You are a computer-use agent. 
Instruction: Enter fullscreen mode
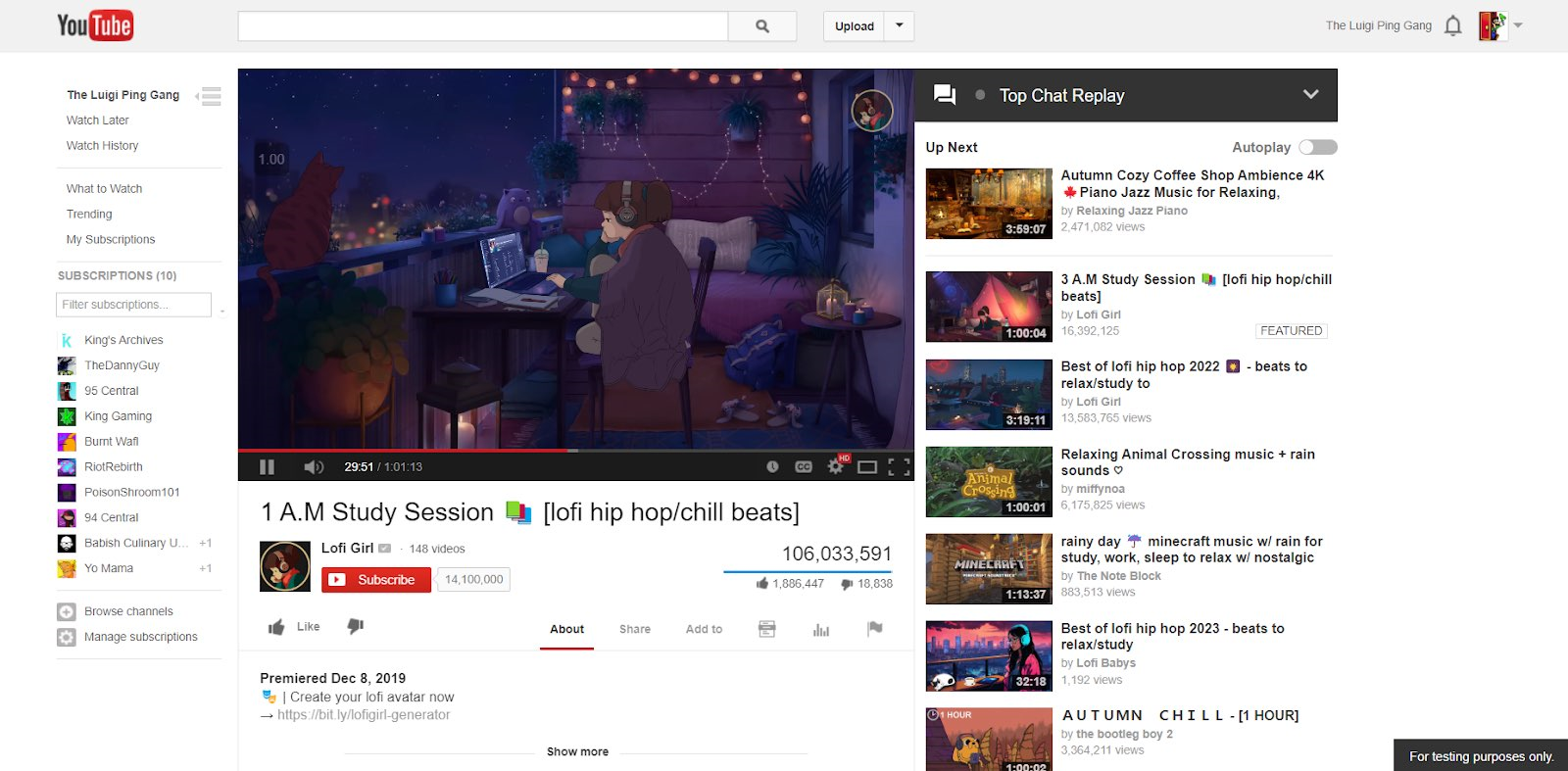899,467
